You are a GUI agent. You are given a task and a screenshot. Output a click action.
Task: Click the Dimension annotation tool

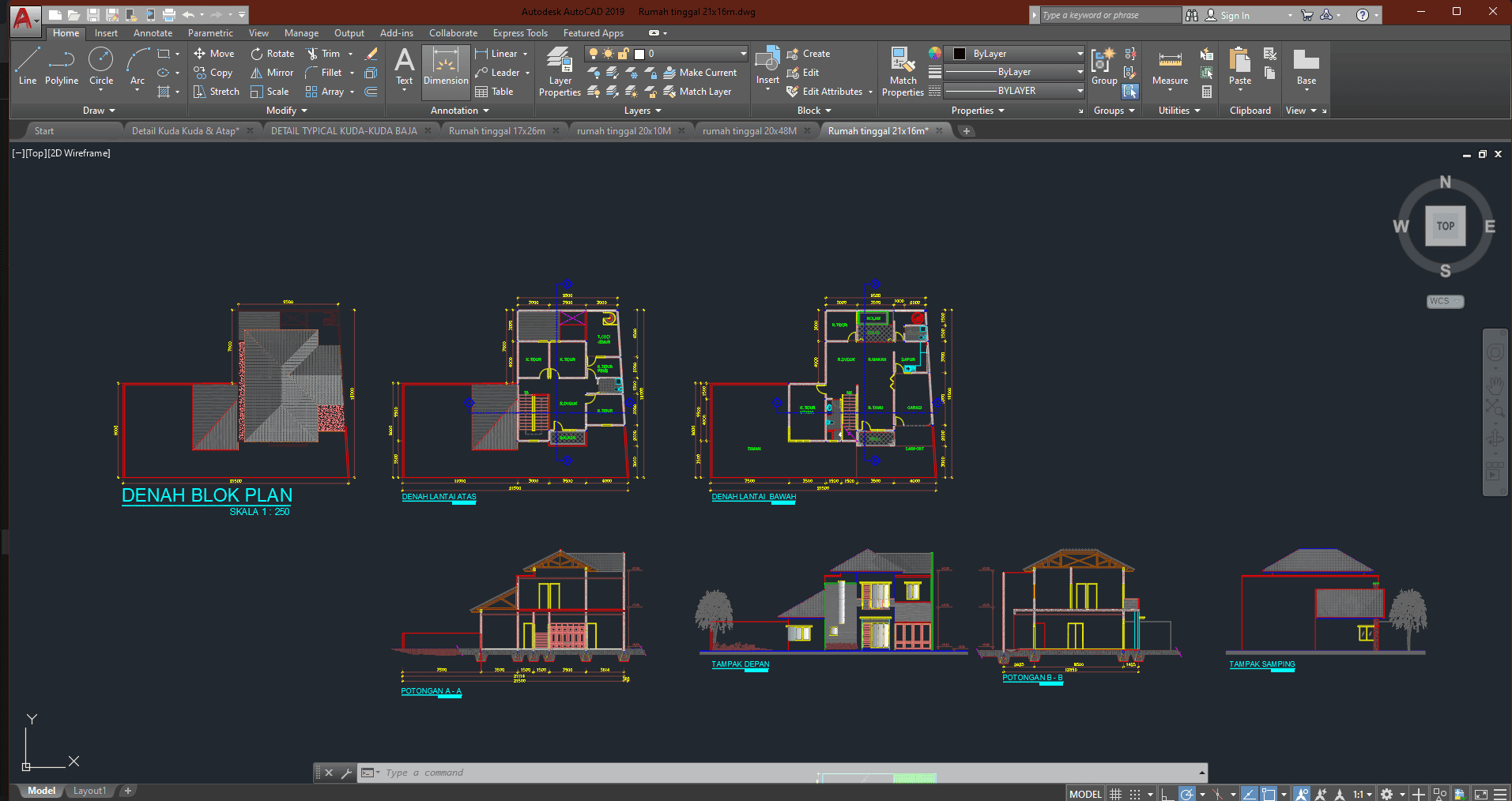pos(446,66)
